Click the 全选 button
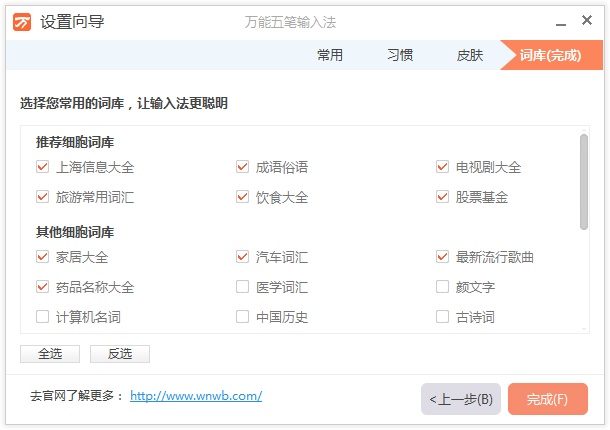The height and width of the screenshot is (430, 610). 50,354
